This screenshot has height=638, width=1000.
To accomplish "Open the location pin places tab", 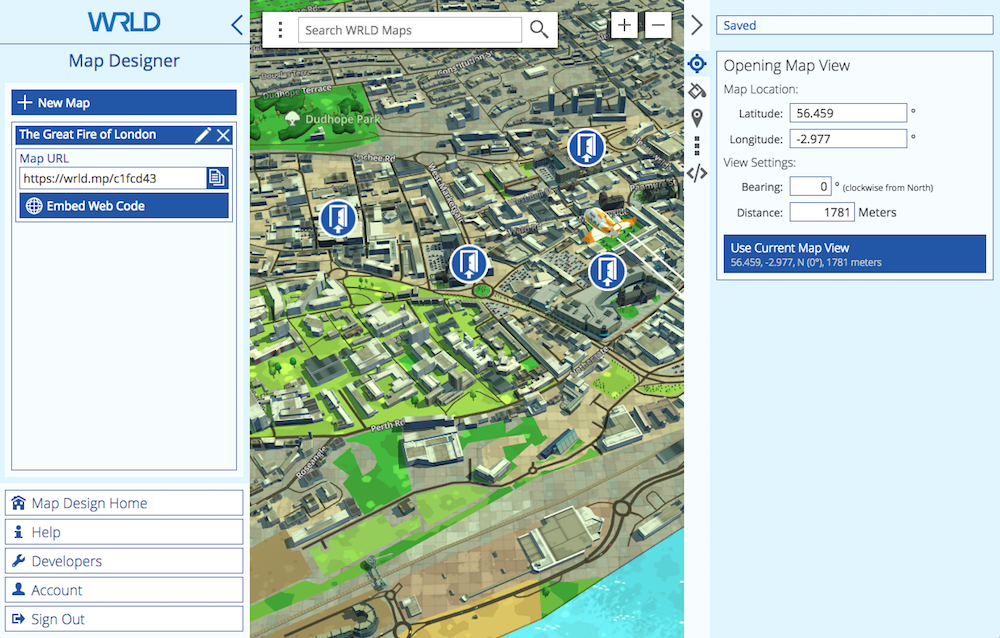I will (697, 118).
